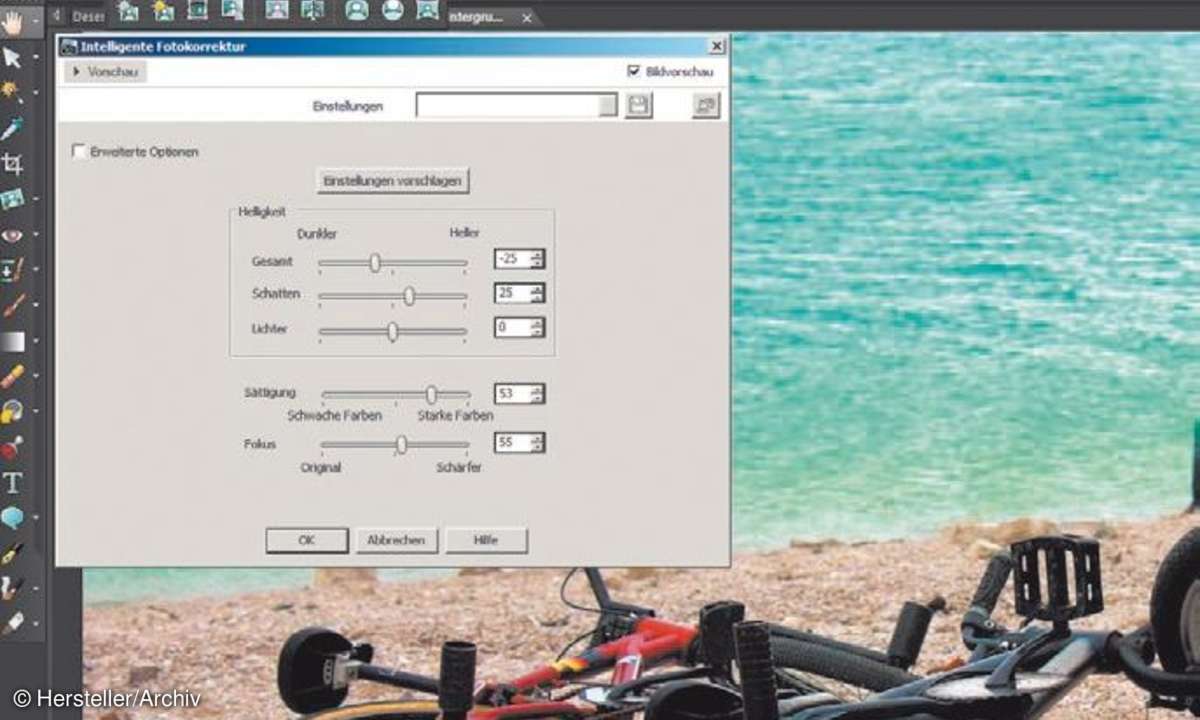Open the Hilfe button
Viewport: 1200px width, 720px height.
pyautogui.click(x=486, y=540)
